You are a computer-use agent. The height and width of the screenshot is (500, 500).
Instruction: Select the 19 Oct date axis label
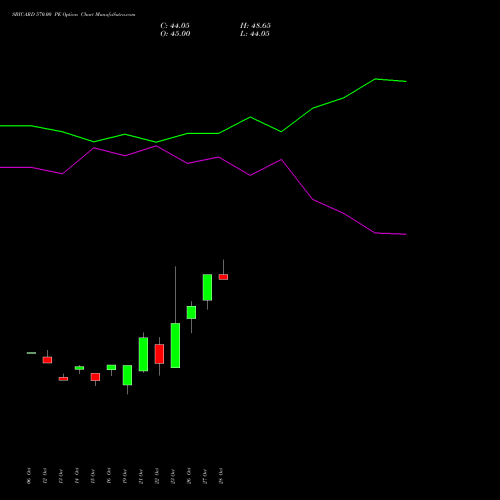point(125,476)
